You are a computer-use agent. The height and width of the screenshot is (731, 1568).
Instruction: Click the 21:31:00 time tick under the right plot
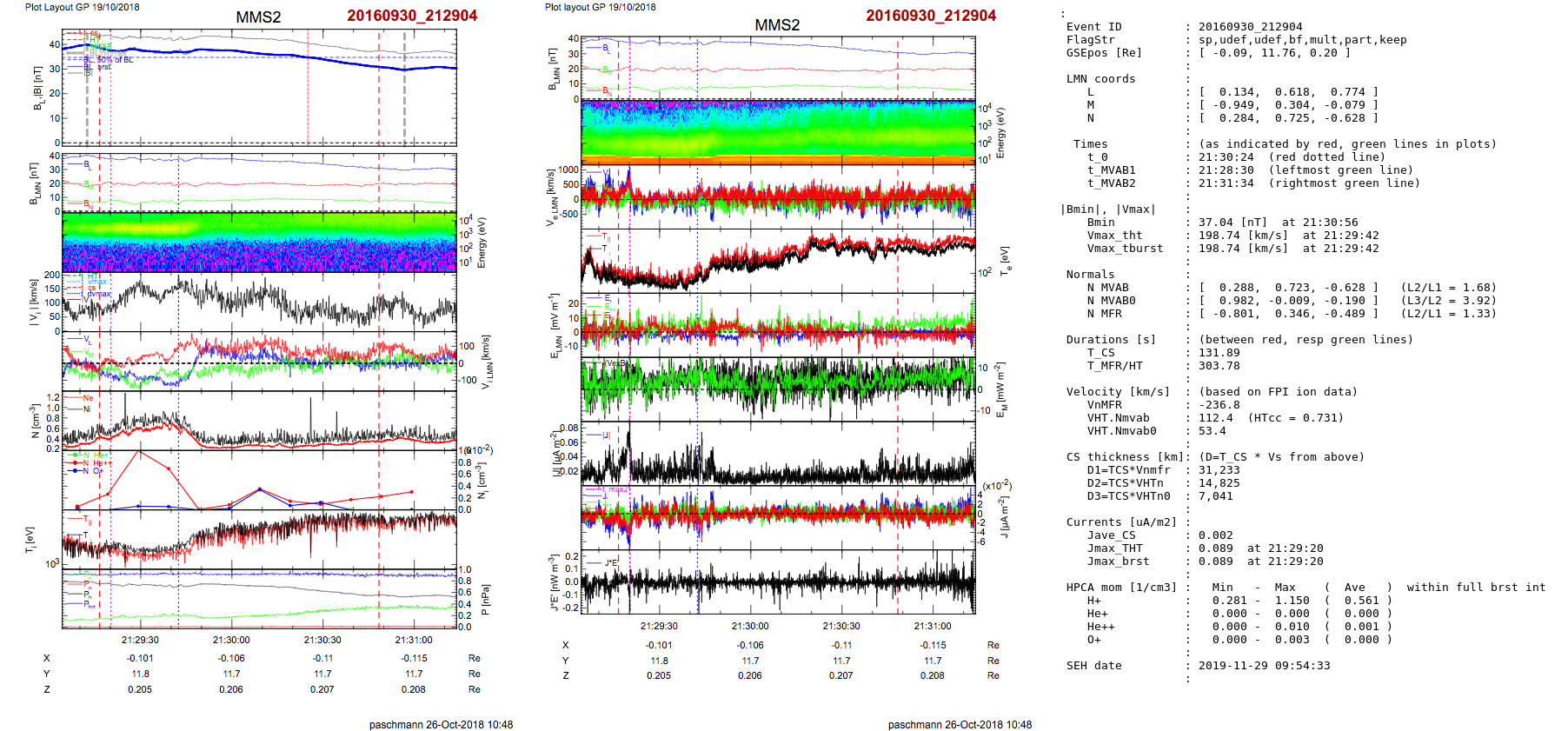933,626
